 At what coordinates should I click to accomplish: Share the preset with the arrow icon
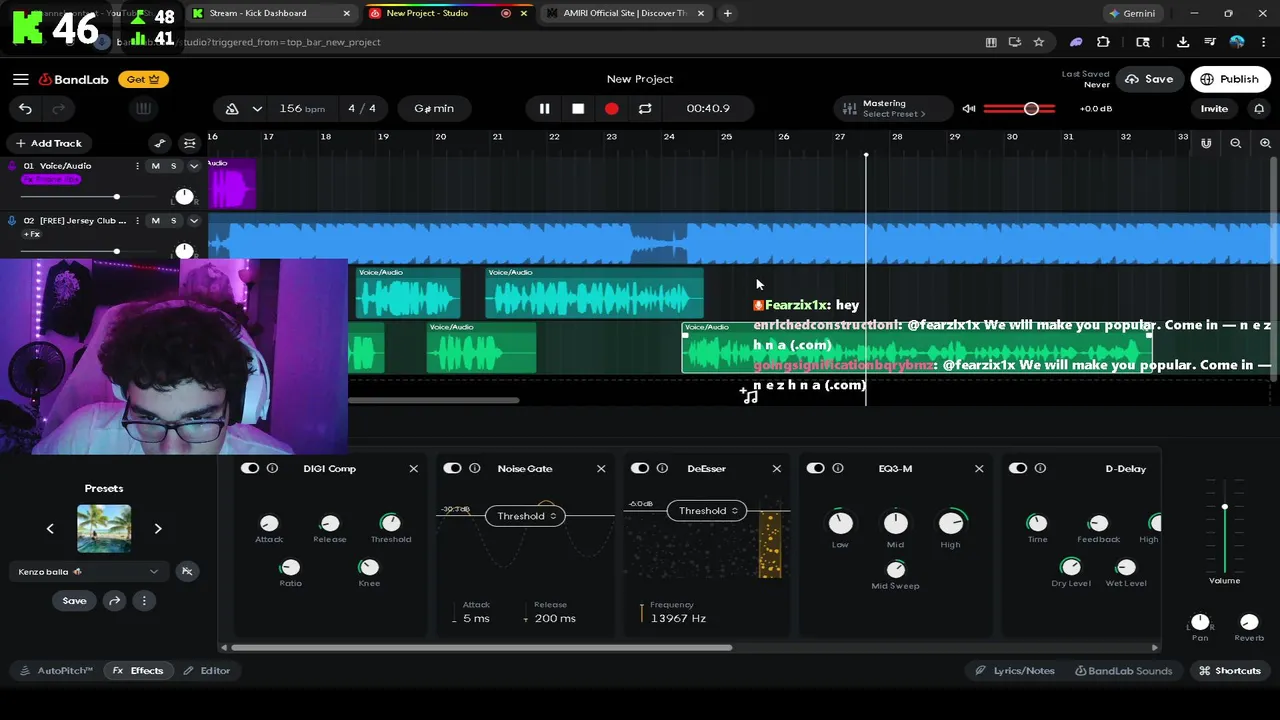(x=115, y=601)
